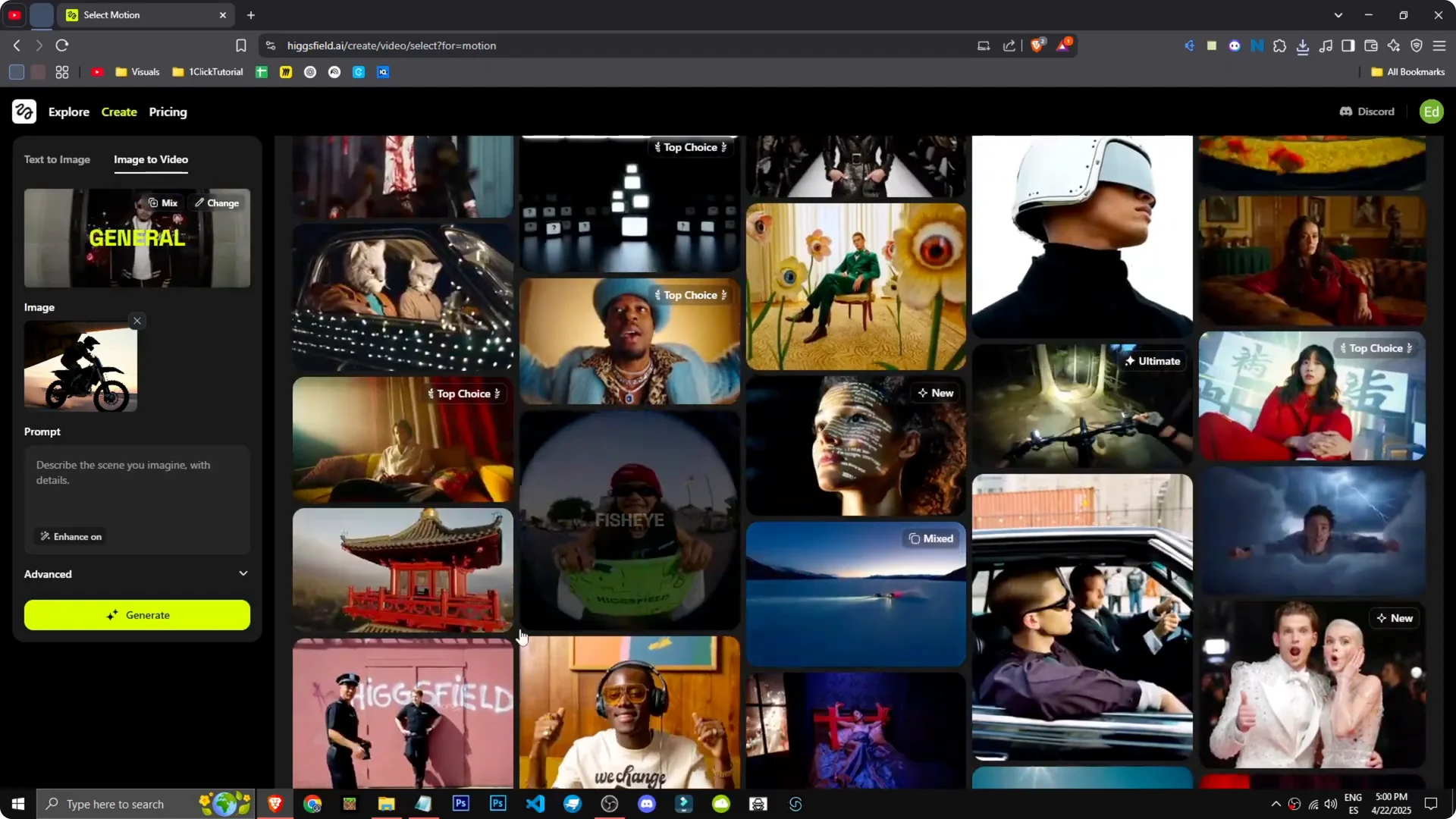Remove the uploaded motorcycle image
The width and height of the screenshot is (1456, 819).
click(136, 321)
